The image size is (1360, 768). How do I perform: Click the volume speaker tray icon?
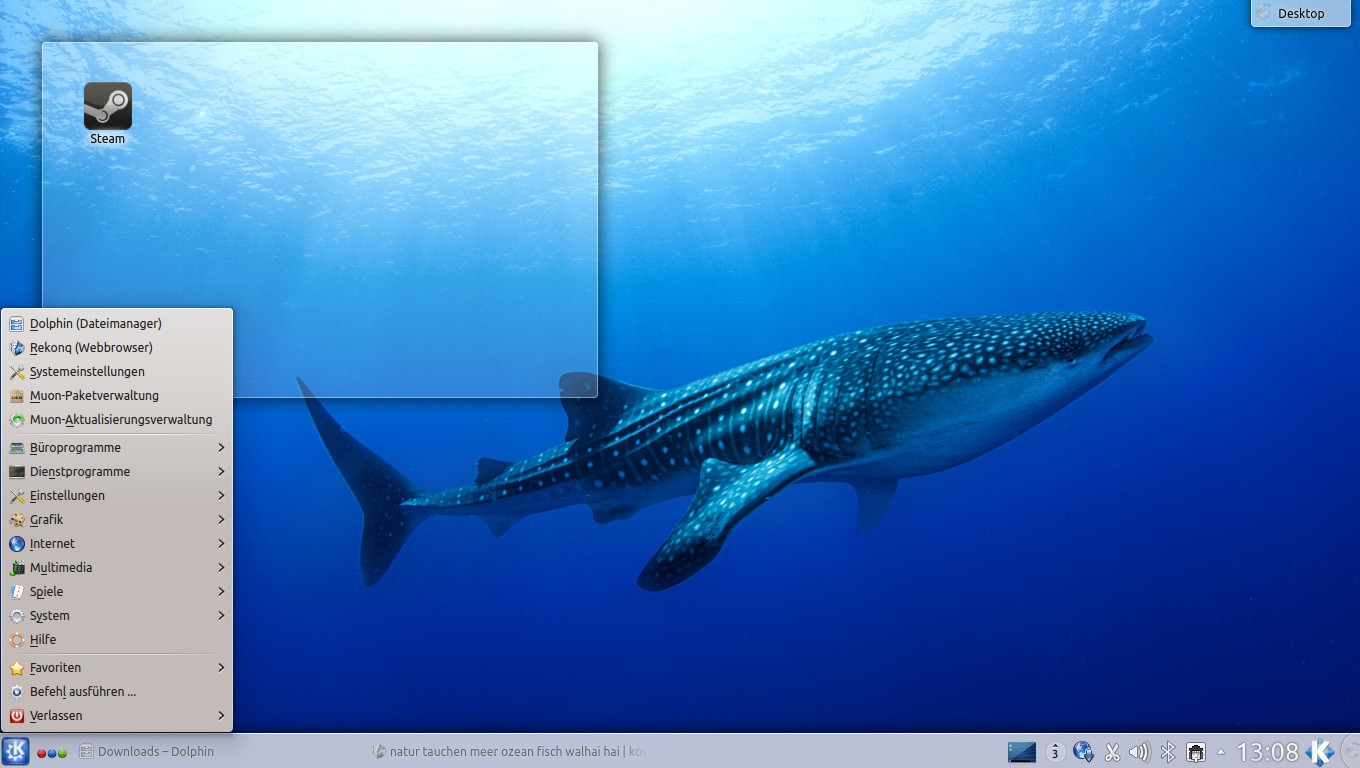(1139, 752)
